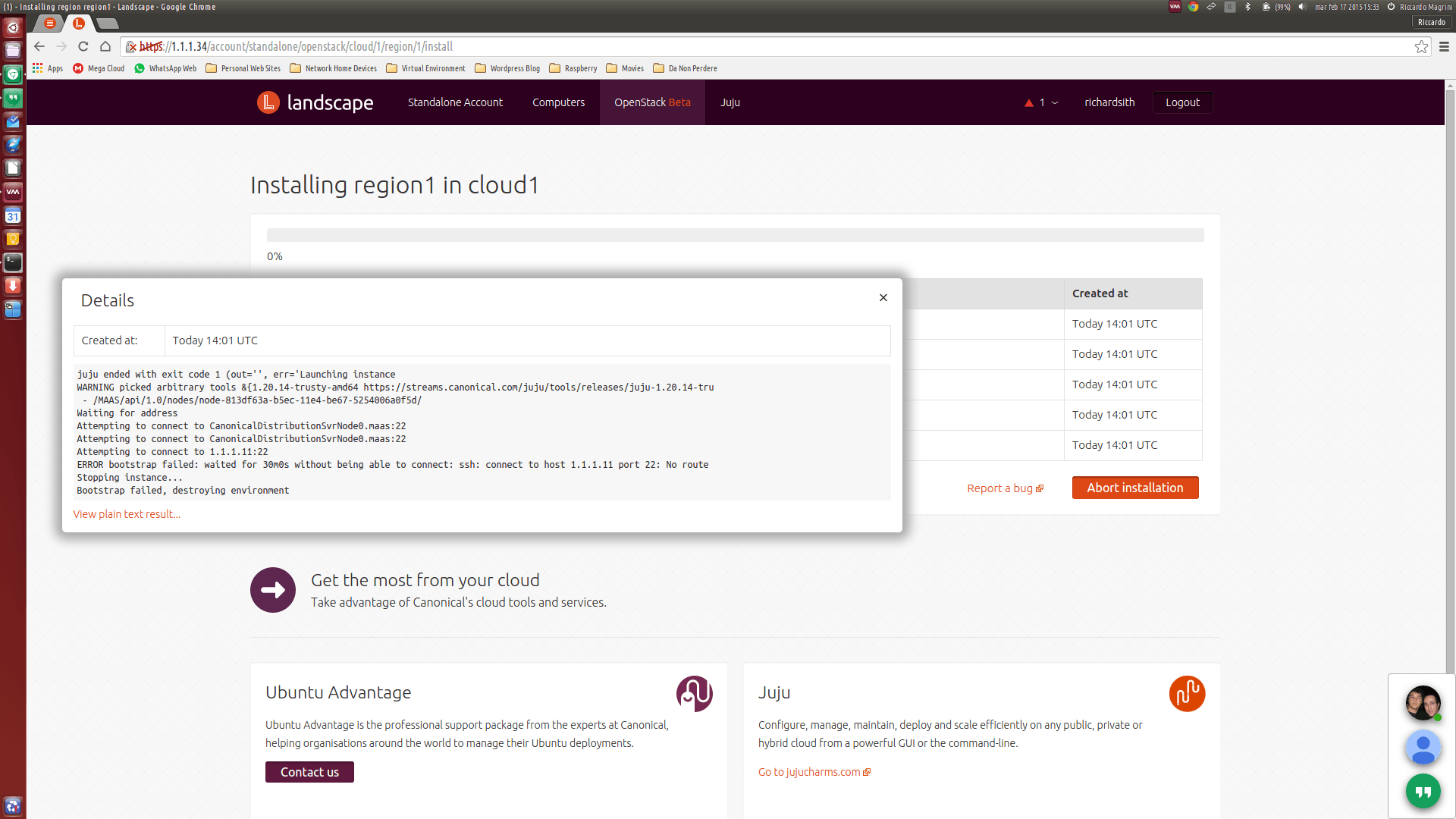The width and height of the screenshot is (1456, 819).
Task: Click the Abort installation button
Action: click(x=1135, y=487)
